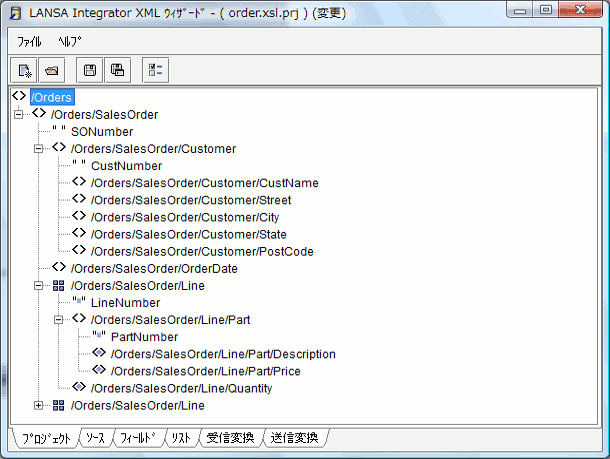Switch to the 送信変換 tab
Image resolution: width=610 pixels, height=459 pixels.
pos(294,438)
